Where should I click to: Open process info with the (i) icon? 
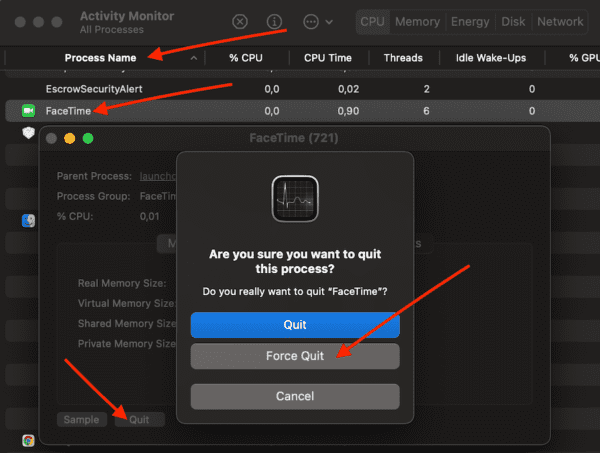(x=274, y=22)
